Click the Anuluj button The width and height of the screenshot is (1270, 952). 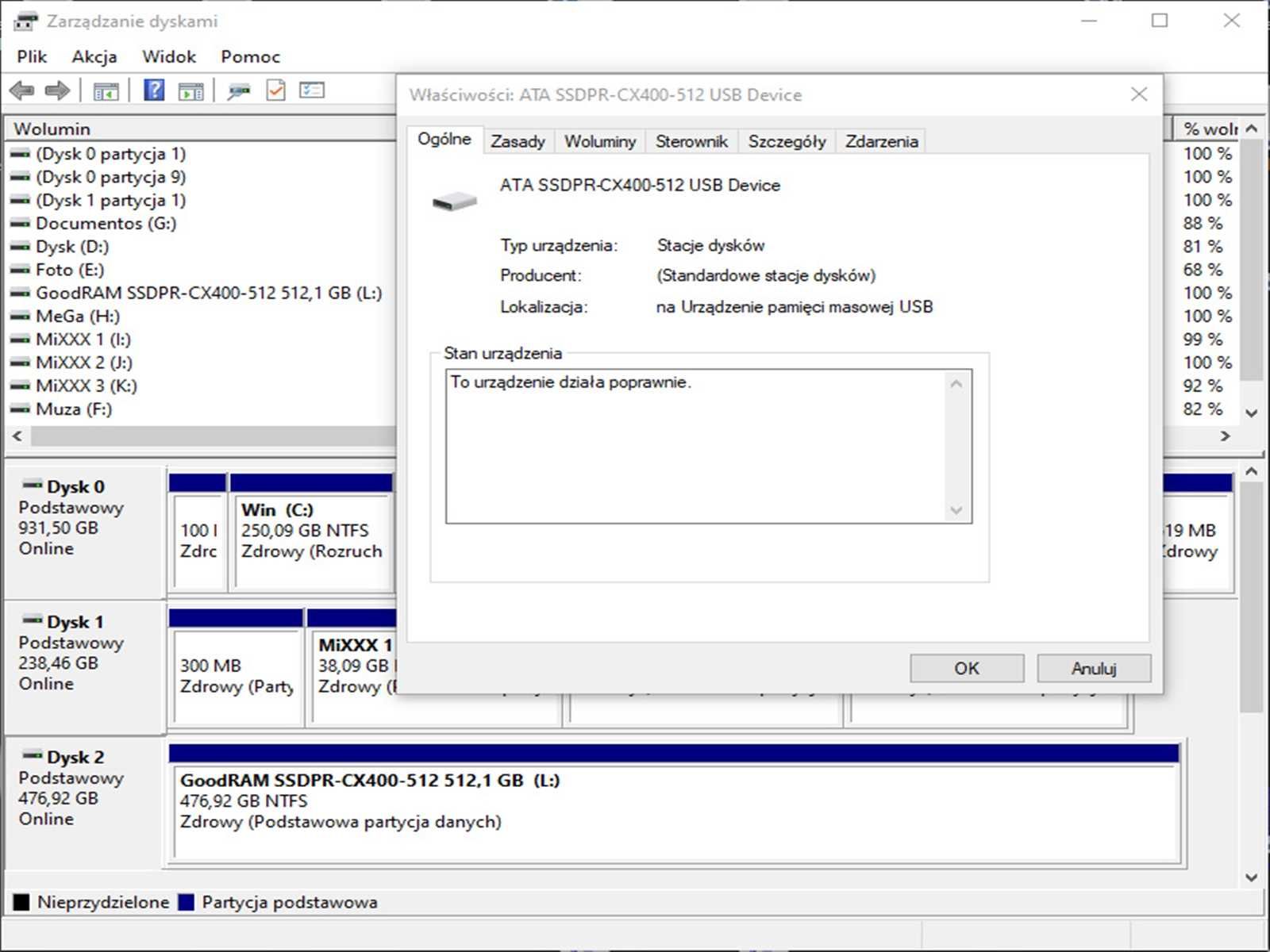pos(1094,668)
